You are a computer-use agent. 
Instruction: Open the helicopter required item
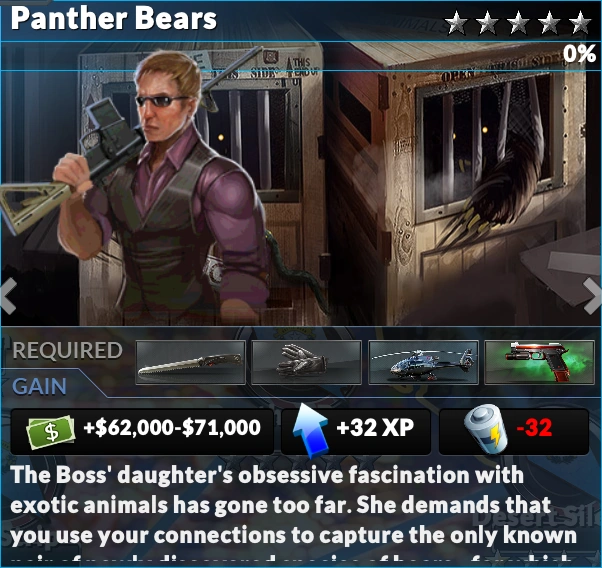click(x=423, y=362)
